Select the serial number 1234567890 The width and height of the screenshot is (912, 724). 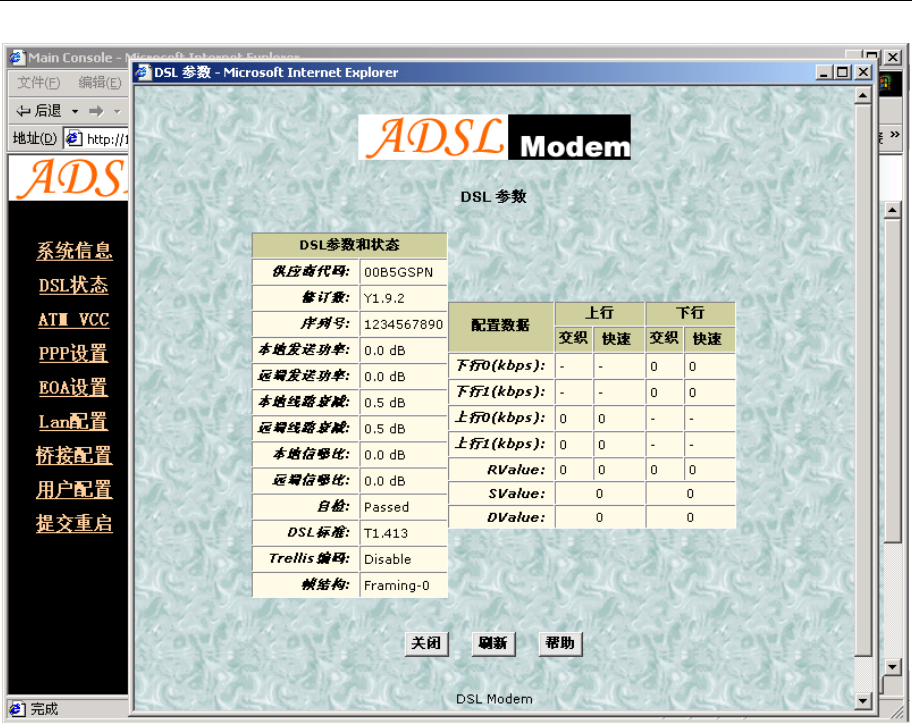point(404,324)
